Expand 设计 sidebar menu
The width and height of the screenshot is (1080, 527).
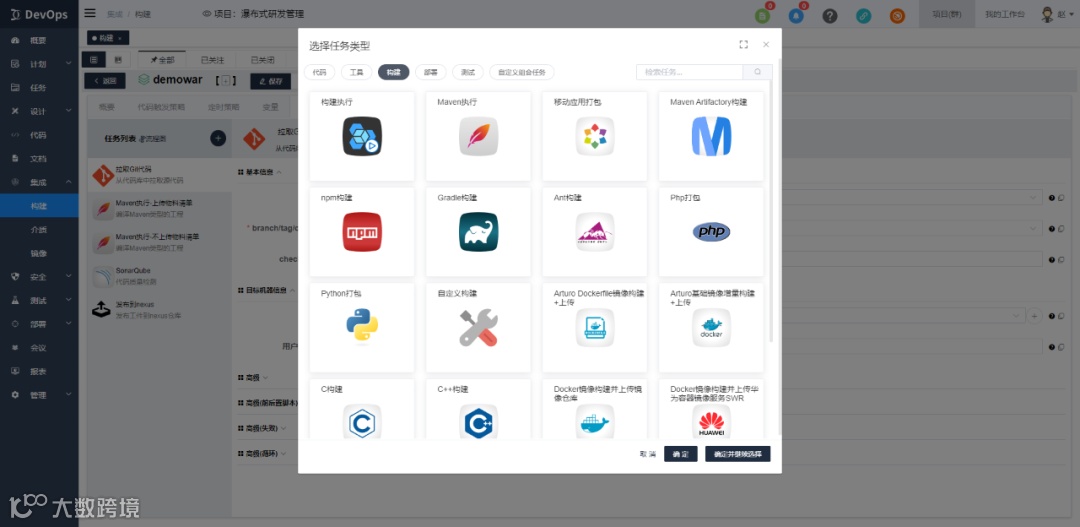tap(39, 112)
